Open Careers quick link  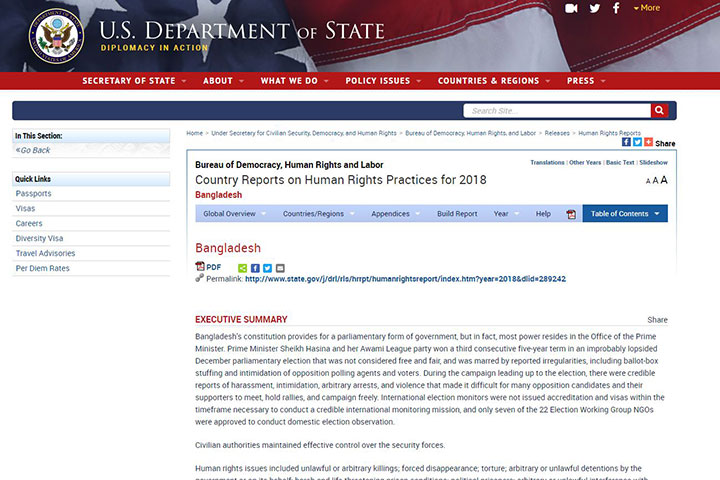29,223
